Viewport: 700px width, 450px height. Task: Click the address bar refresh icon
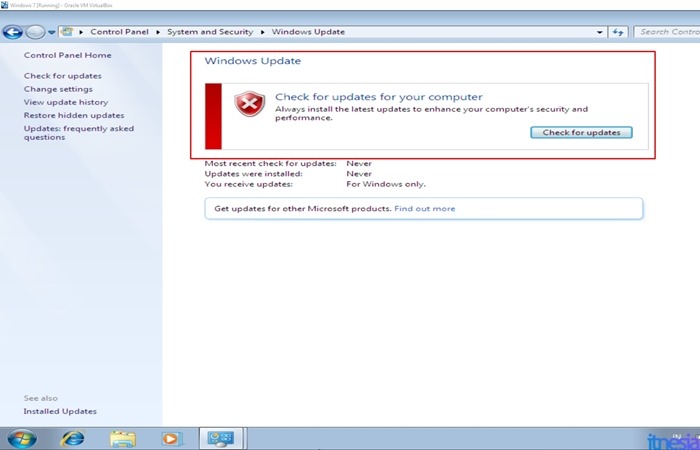tap(619, 32)
